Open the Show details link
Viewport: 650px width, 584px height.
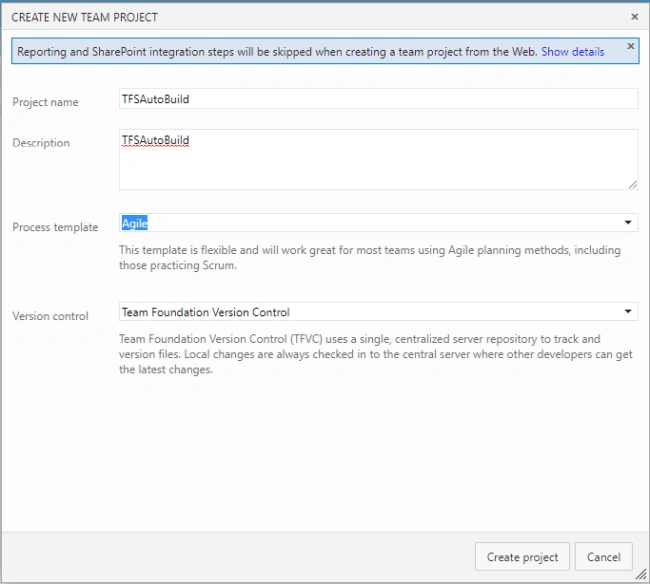click(x=572, y=52)
